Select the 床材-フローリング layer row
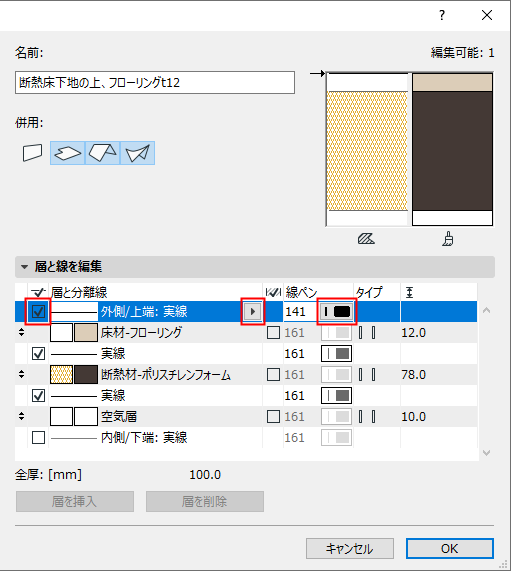The width and height of the screenshot is (511, 571). 246,332
